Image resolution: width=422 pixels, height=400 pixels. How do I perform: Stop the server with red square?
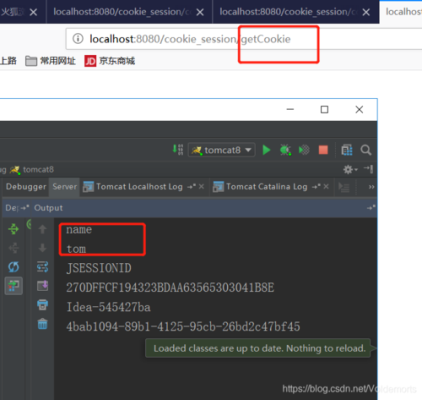point(323,150)
